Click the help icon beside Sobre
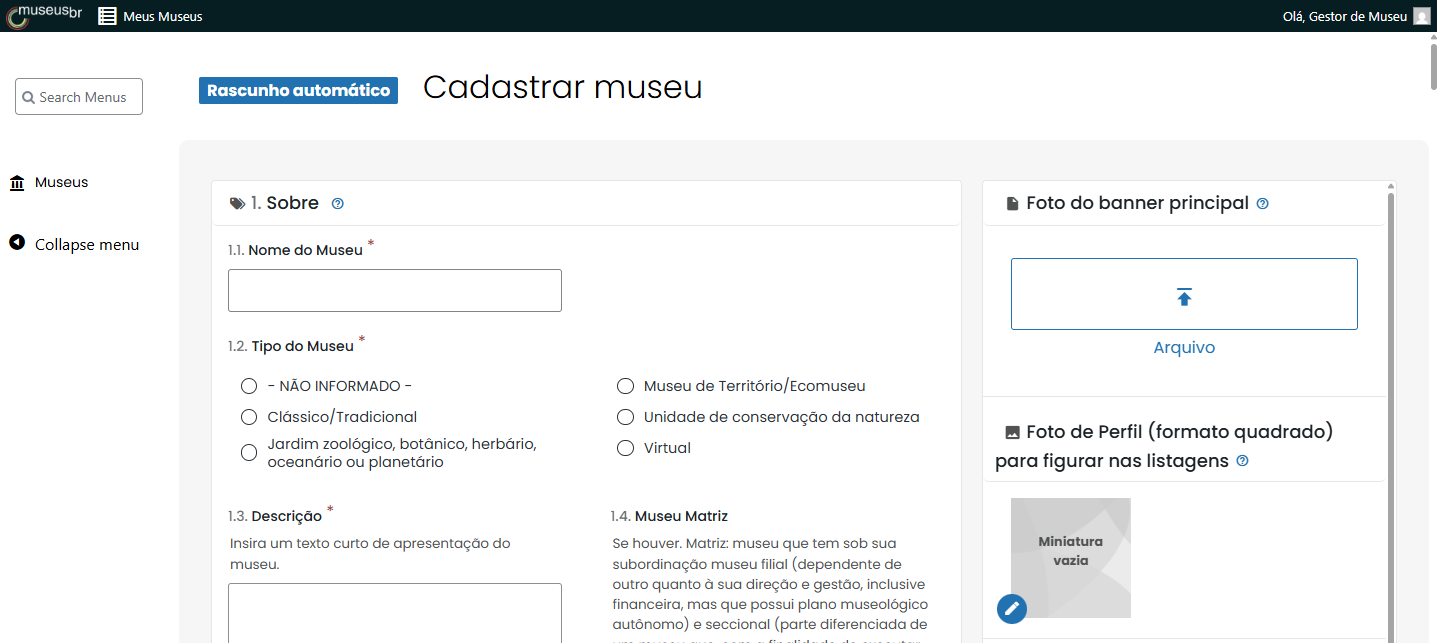 337,204
